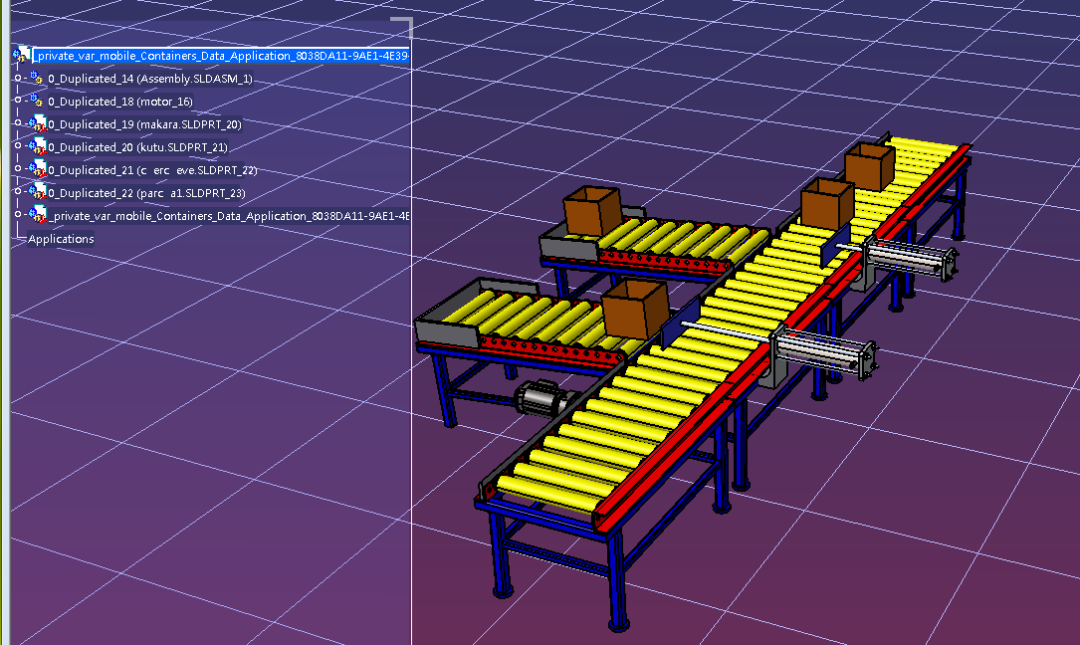Click the icon of 0_Duplicated_18 (motor_16)

(37, 101)
